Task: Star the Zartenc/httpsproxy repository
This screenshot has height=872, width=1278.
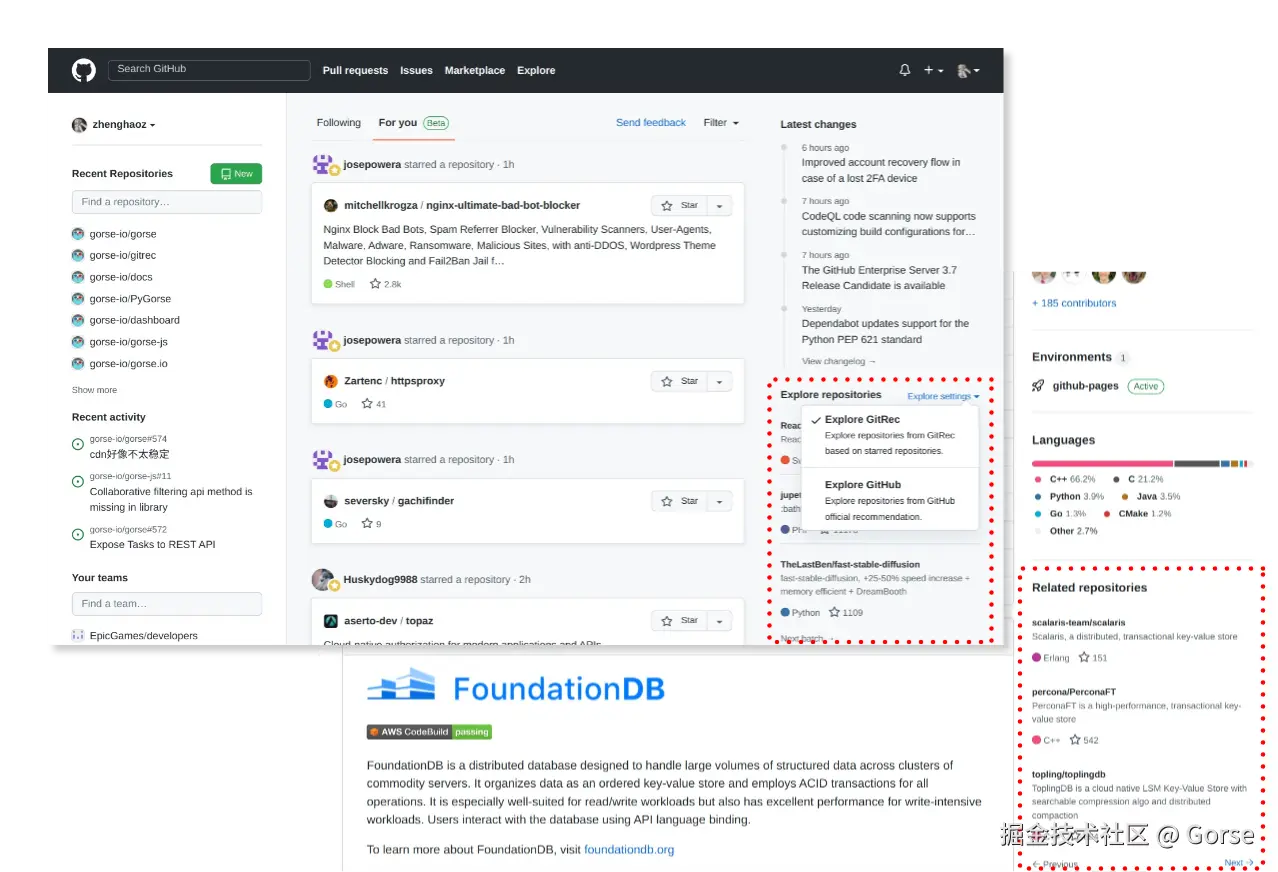Action: [679, 381]
